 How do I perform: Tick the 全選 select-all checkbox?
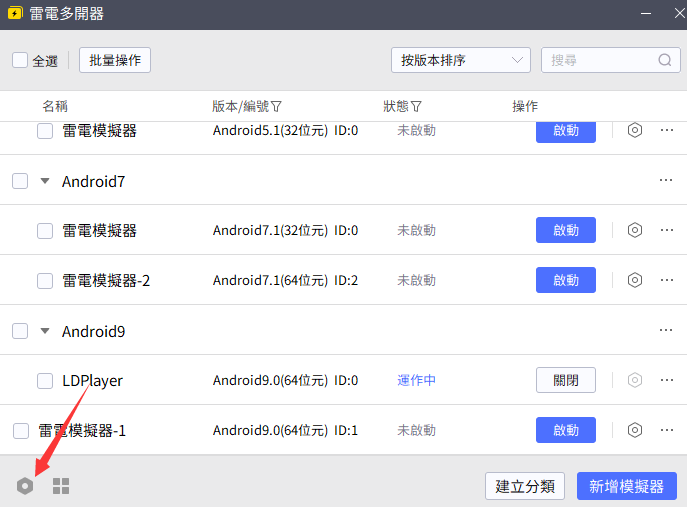(20, 60)
